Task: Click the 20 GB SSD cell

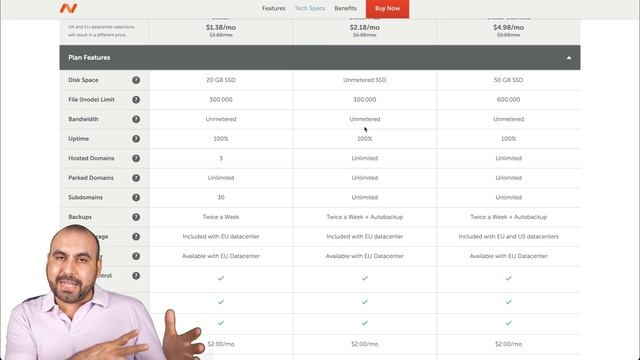Action: pyautogui.click(x=221, y=80)
